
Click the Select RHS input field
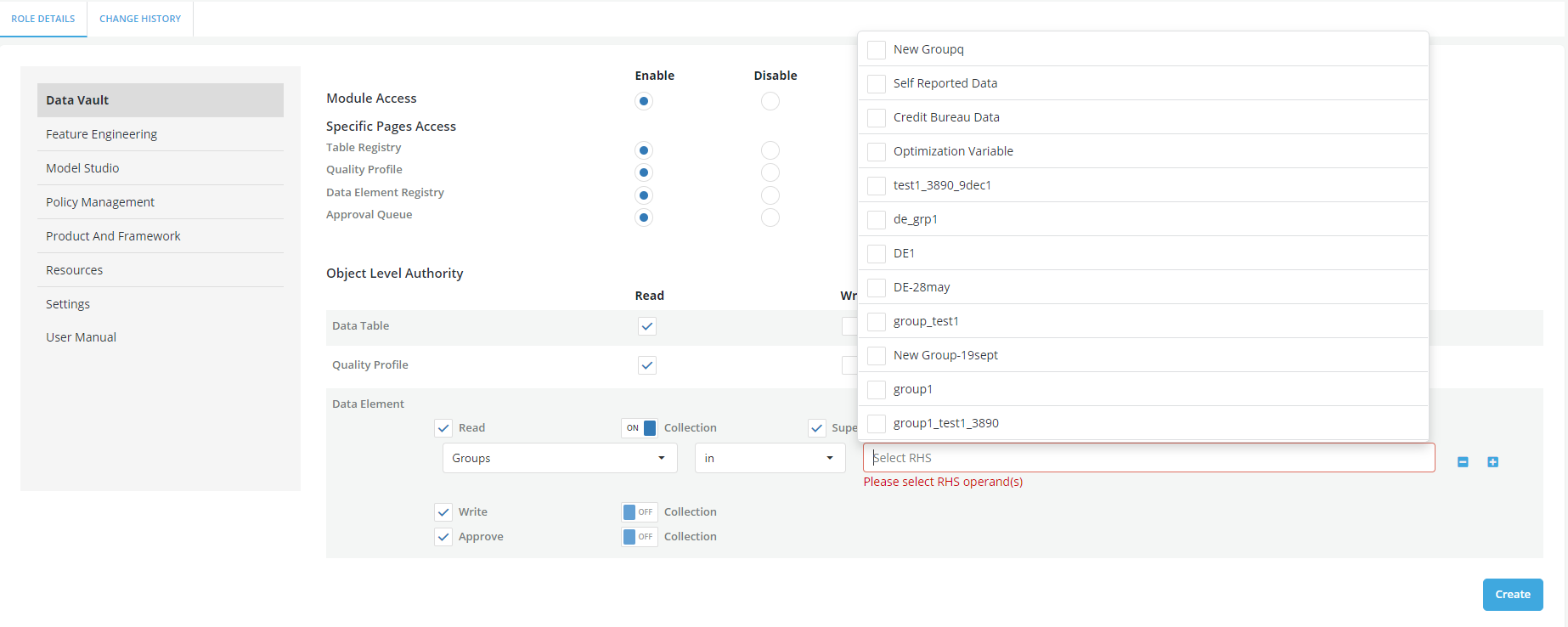click(x=1148, y=458)
